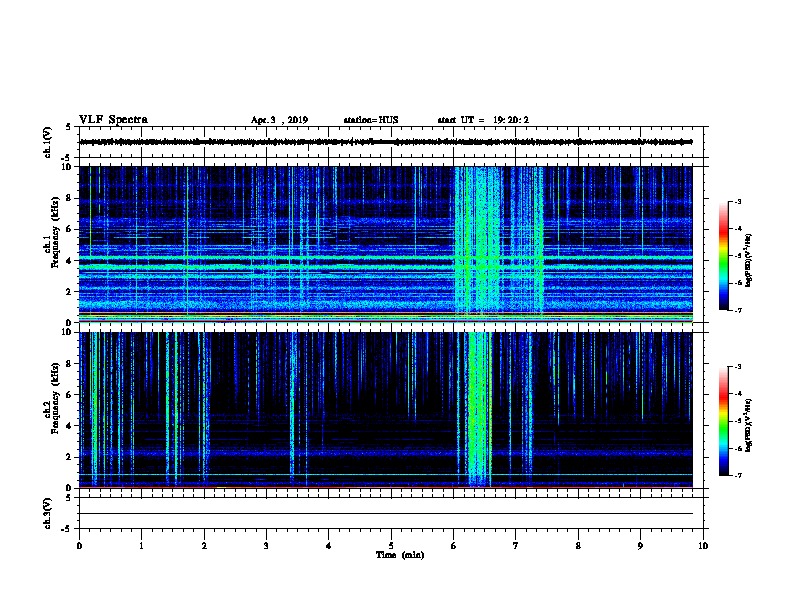Click the "start UT = 19:20:2" label

(x=483, y=120)
